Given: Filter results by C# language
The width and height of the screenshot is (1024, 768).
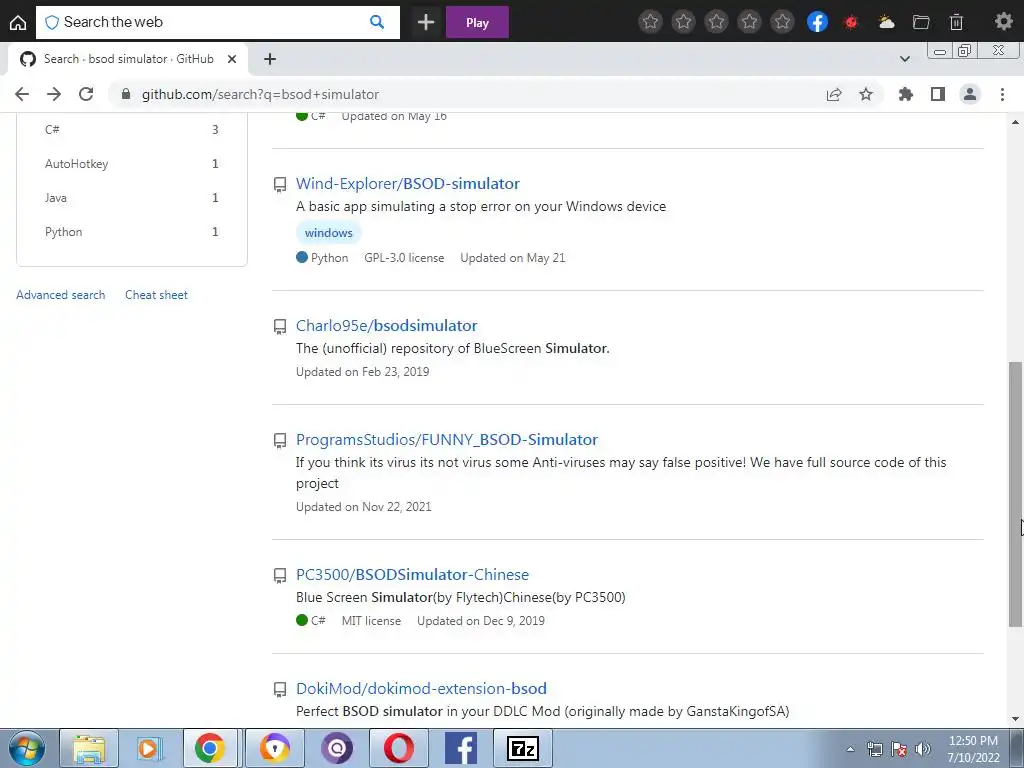Looking at the screenshot, I should click(131, 129).
